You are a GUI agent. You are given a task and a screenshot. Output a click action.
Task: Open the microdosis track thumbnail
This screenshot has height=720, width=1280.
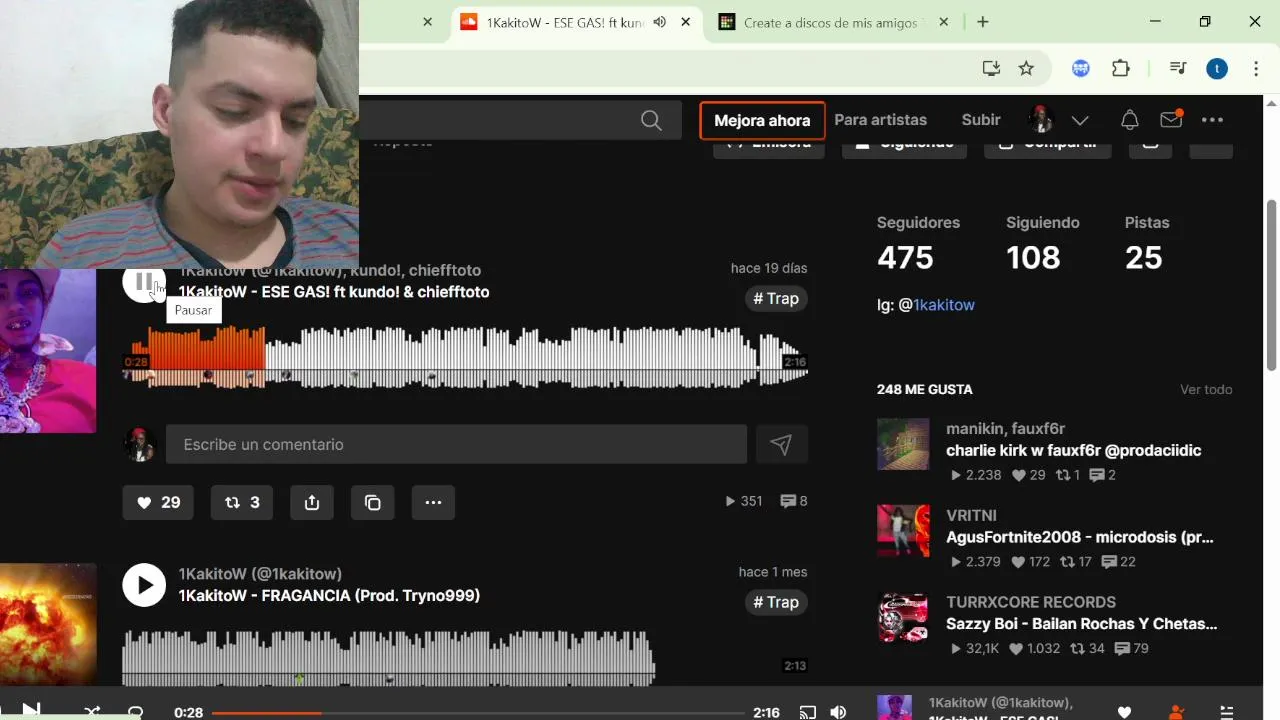(903, 530)
